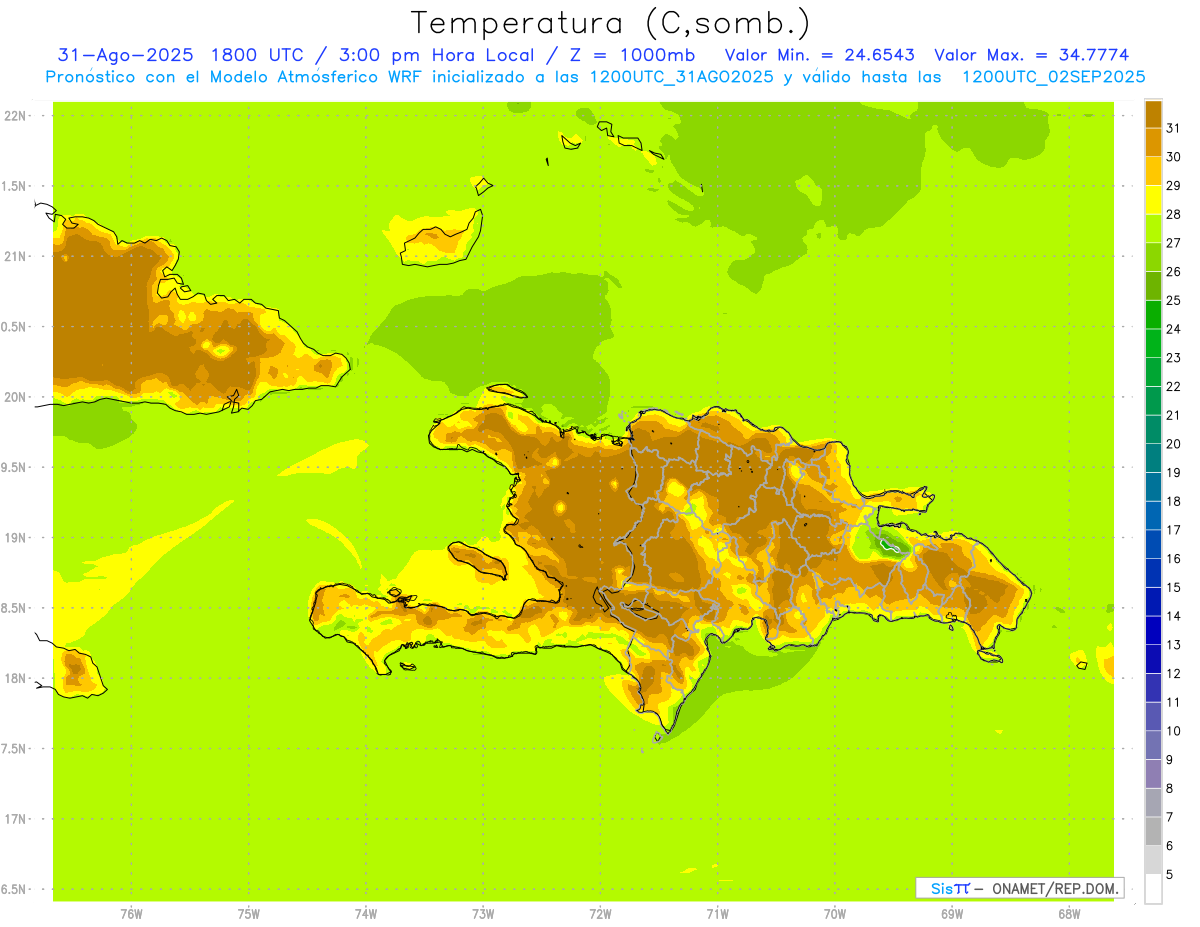
Task: Click the "71W" longitude label
Action: [717, 914]
